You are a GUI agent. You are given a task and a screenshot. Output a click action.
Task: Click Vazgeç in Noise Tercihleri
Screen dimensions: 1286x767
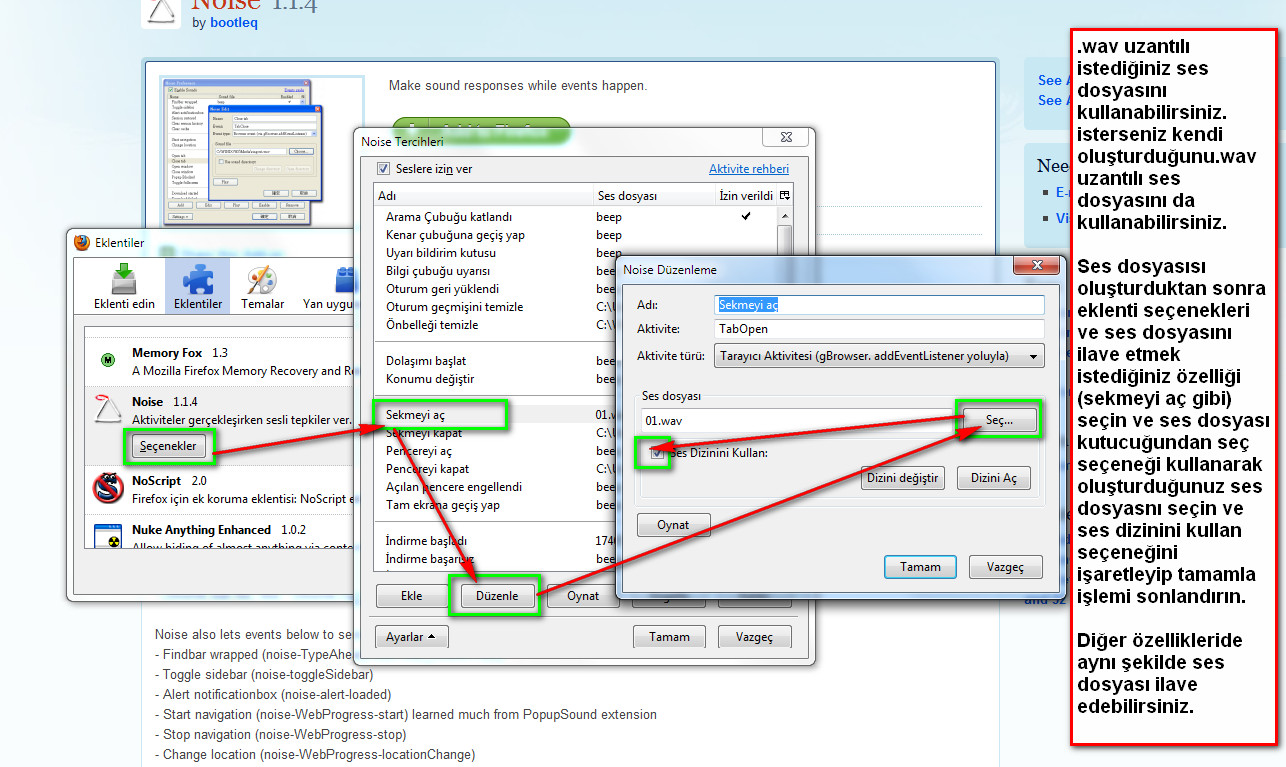click(755, 636)
